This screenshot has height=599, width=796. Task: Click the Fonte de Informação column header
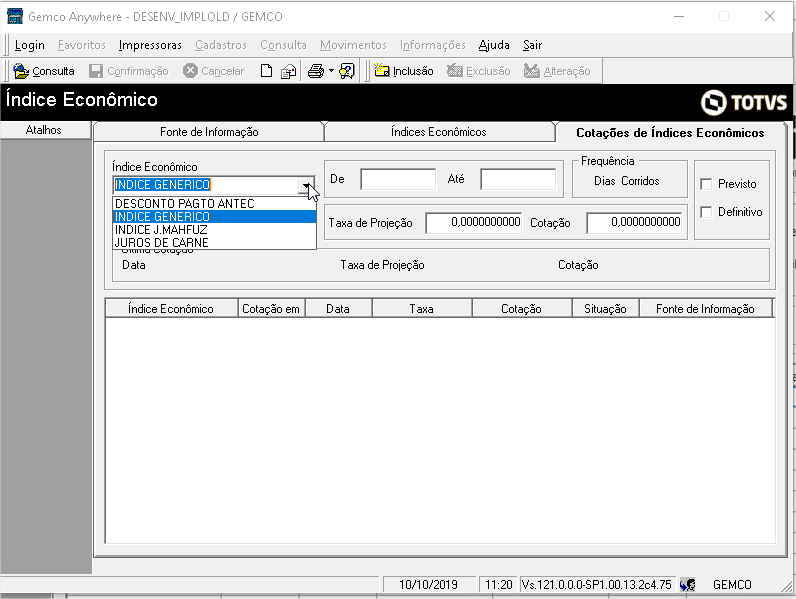(705, 309)
